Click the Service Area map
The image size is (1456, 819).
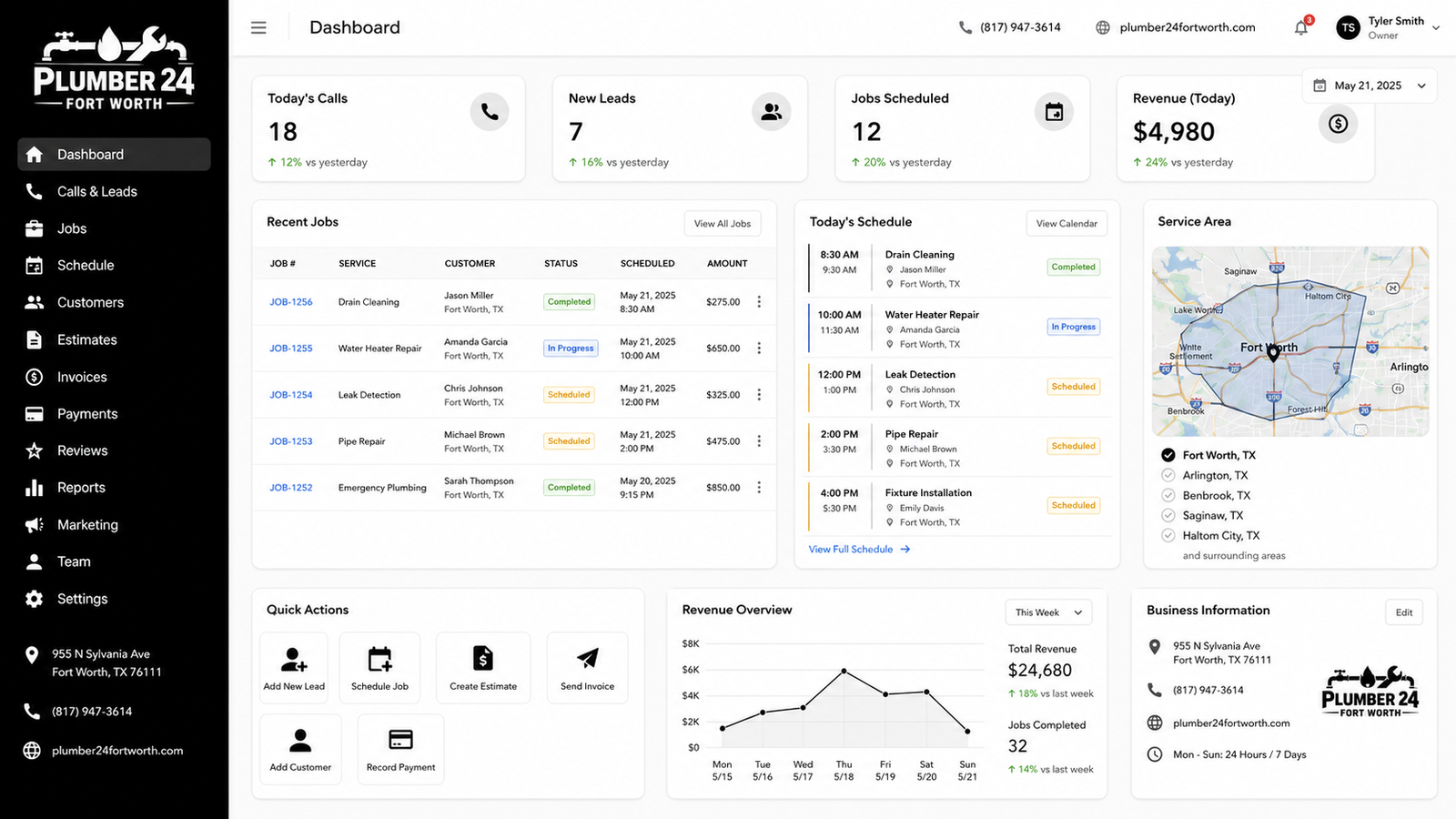pos(1290,341)
